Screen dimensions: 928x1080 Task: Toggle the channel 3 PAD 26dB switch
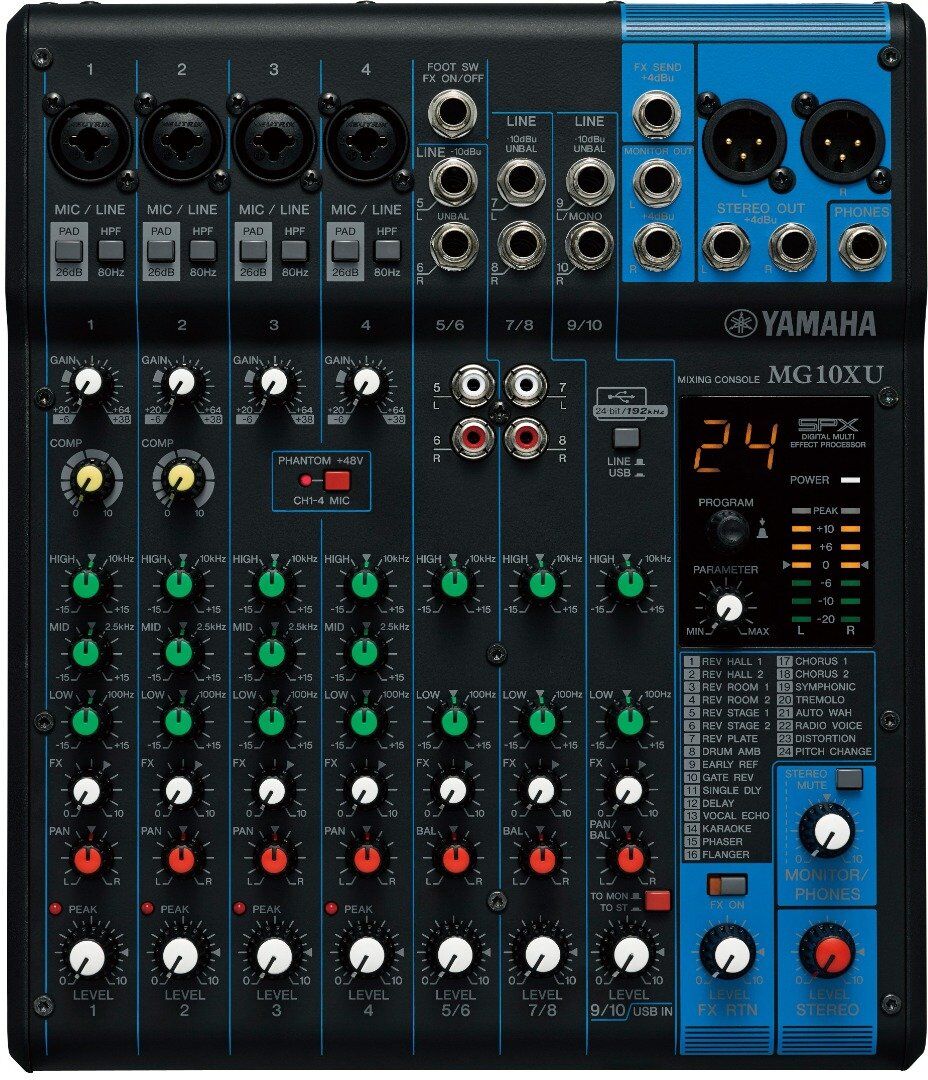(x=253, y=251)
